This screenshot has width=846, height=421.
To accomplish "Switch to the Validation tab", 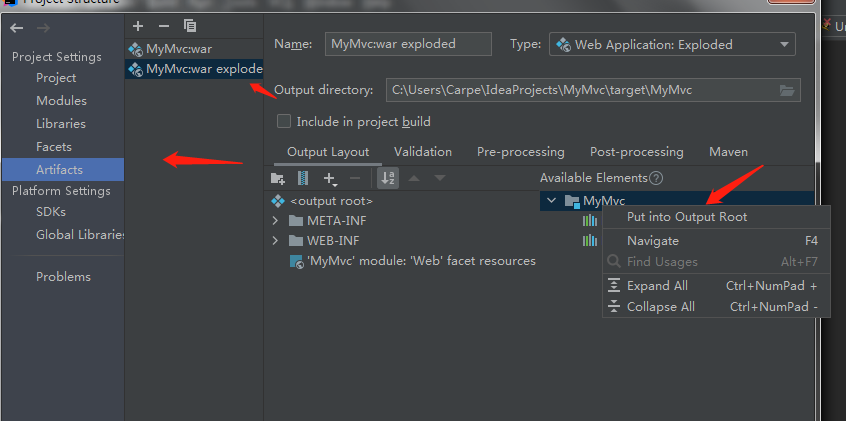I will coord(423,152).
